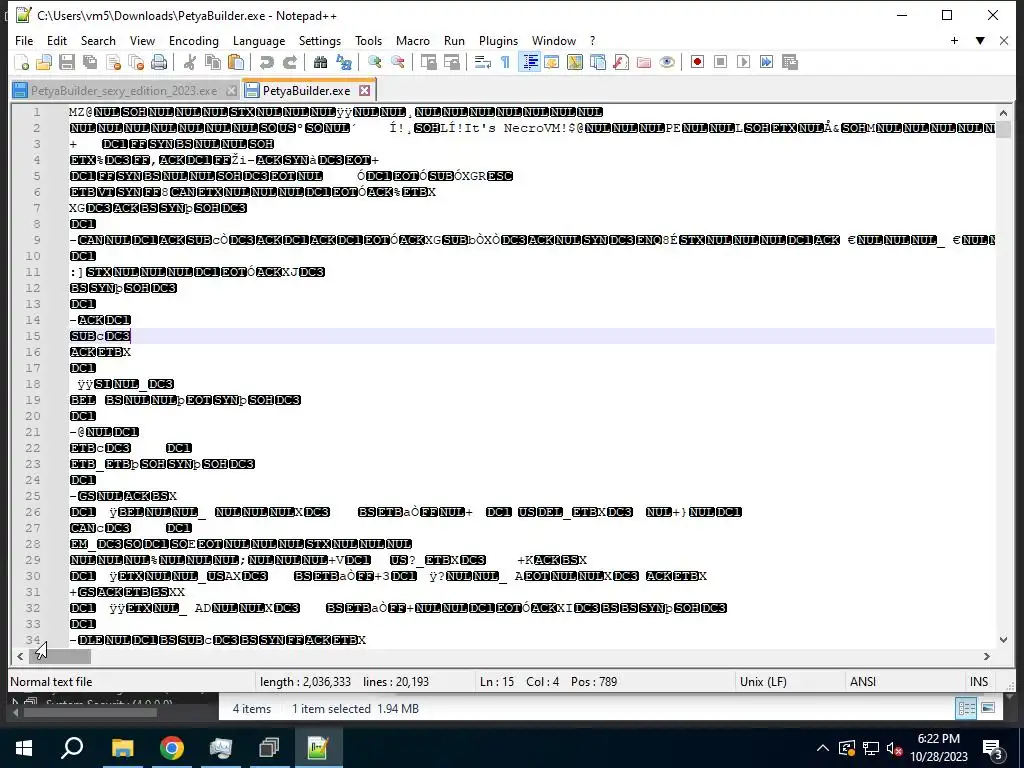Click Save Recorded Macro icon

pyautogui.click(x=790, y=62)
